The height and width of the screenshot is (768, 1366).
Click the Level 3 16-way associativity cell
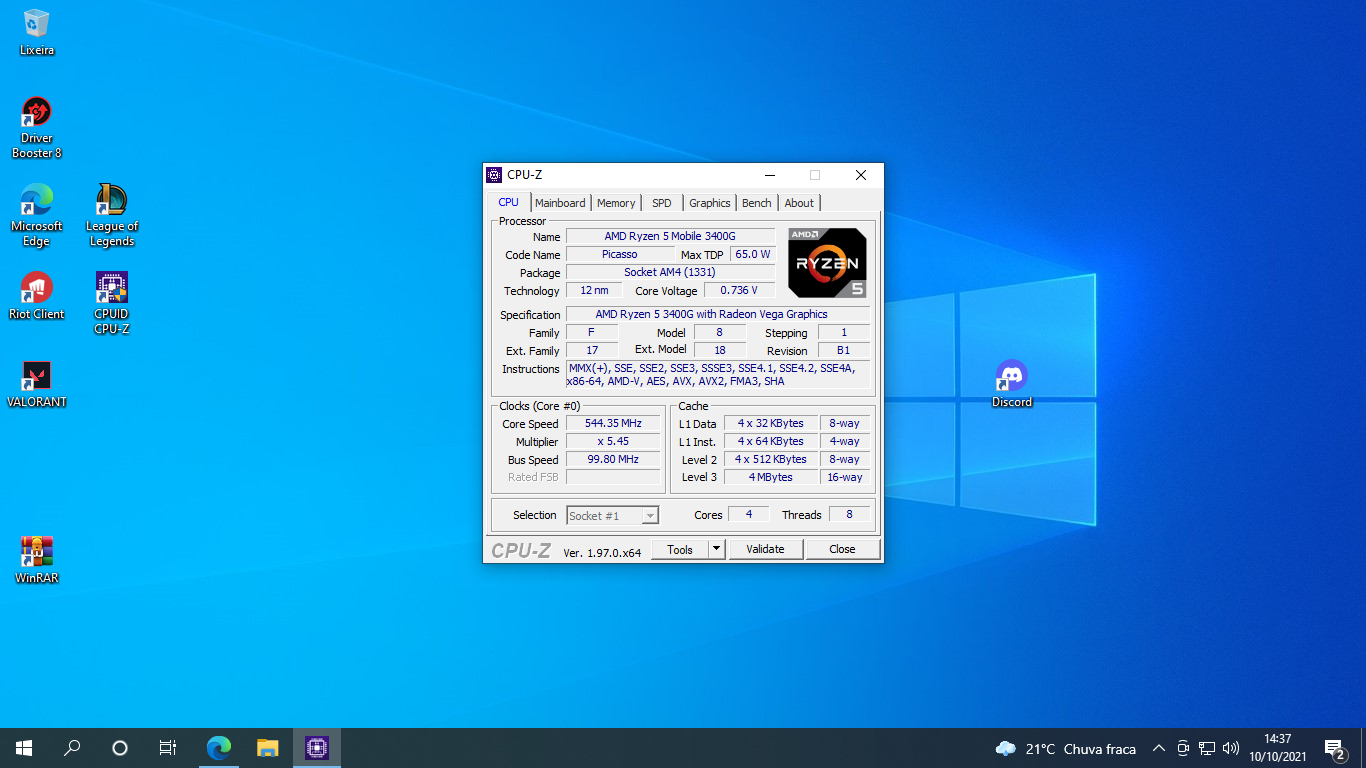click(x=844, y=477)
